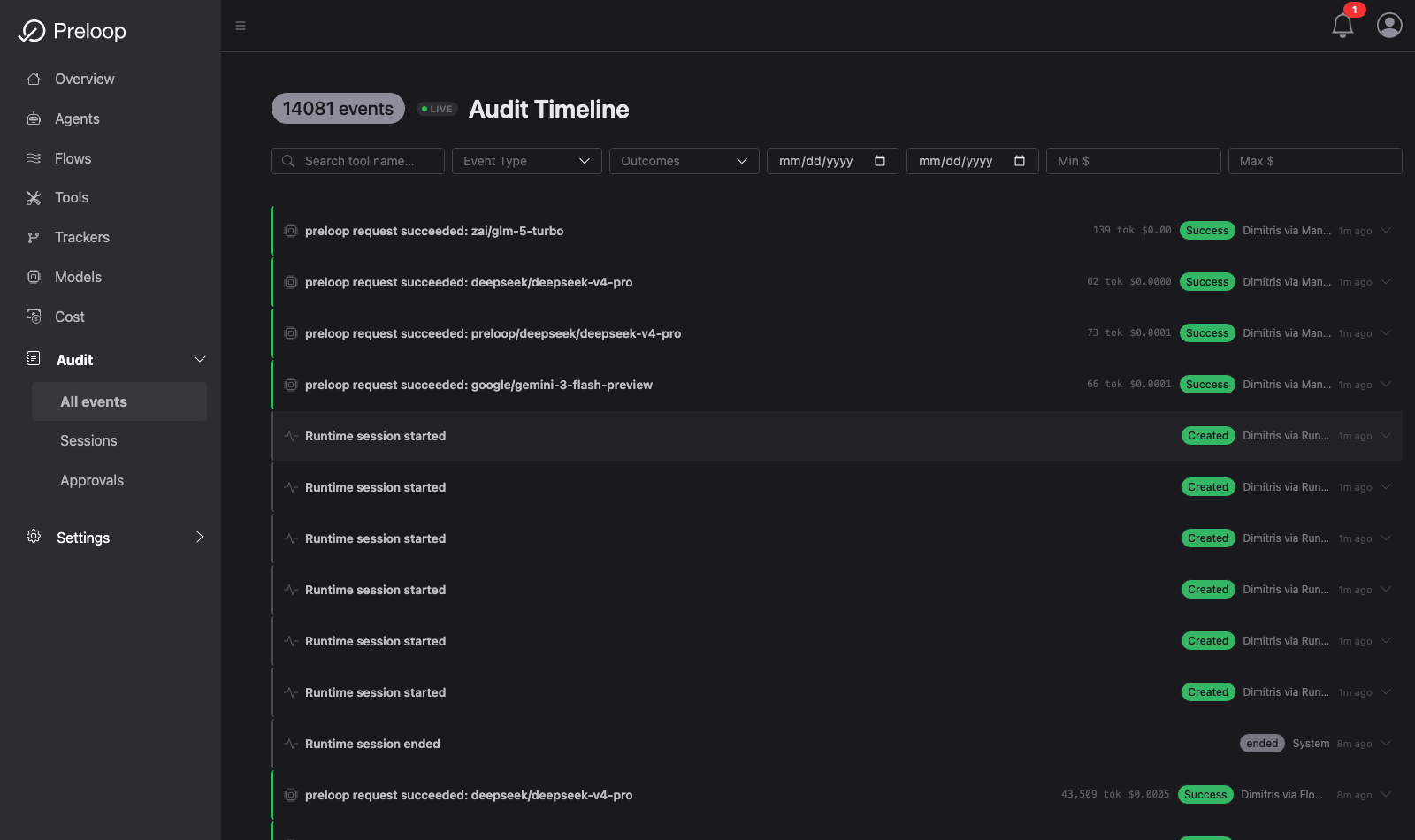This screenshot has height=840, width=1415.
Task: Open the notifications bell
Action: tap(1342, 26)
